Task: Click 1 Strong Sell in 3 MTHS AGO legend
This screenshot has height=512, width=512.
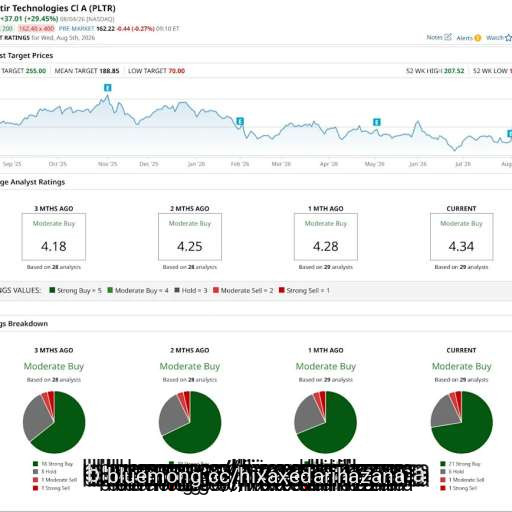Action: point(56,488)
